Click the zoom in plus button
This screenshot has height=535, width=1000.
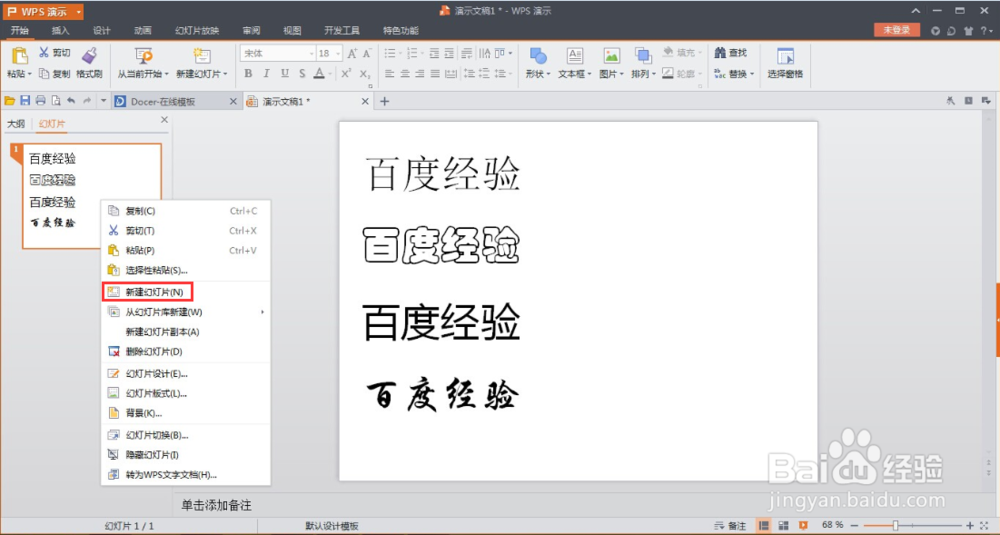point(970,525)
